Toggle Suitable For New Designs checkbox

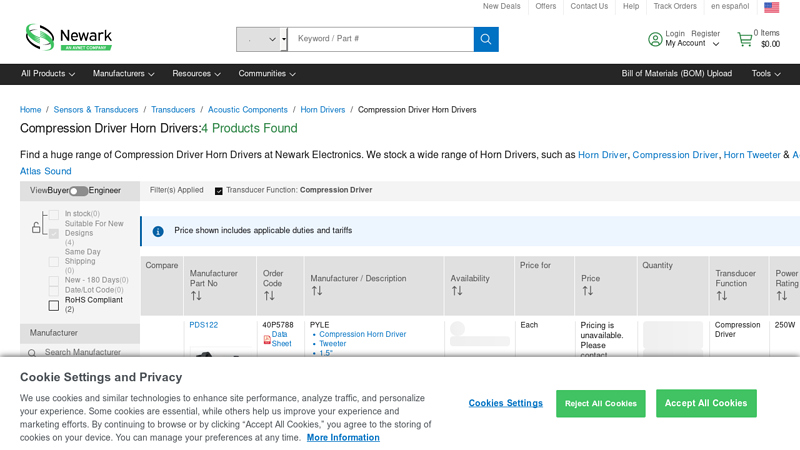(x=54, y=234)
